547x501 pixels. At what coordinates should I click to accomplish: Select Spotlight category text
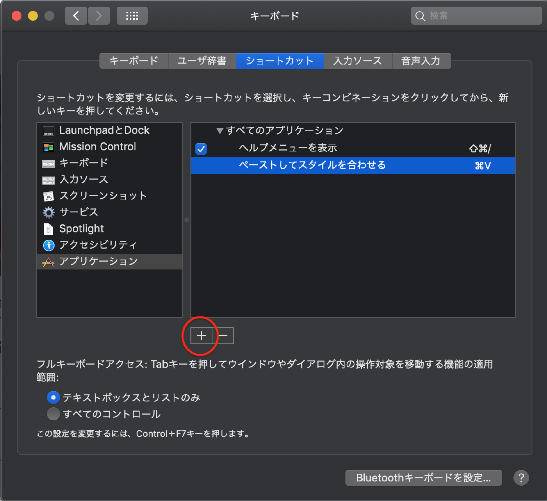coord(81,229)
